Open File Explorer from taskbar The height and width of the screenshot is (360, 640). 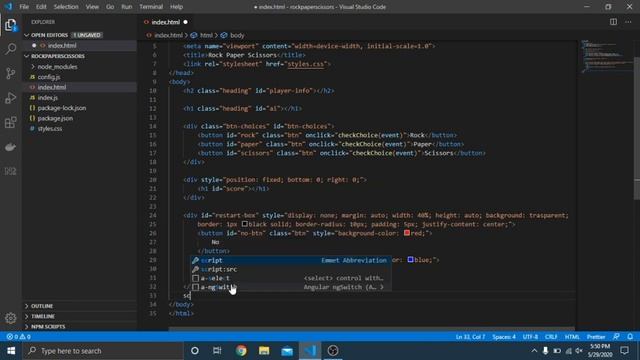pos(264,351)
